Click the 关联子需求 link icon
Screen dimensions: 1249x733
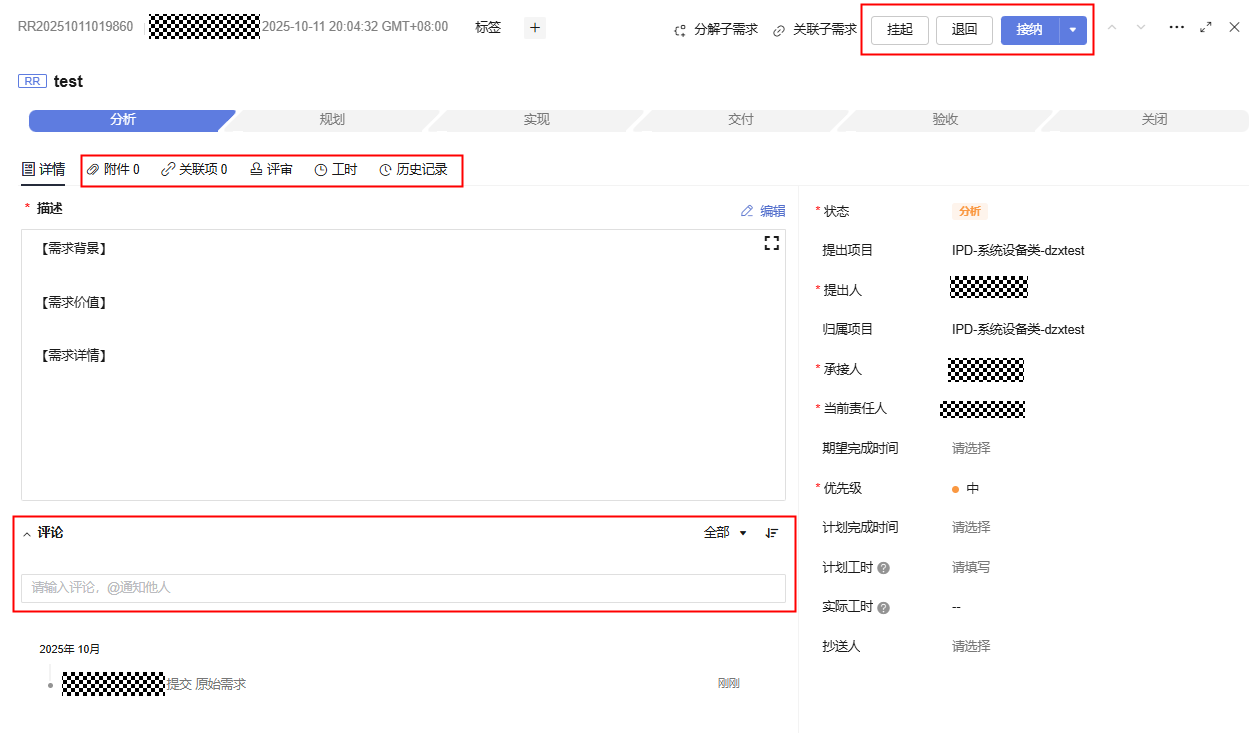pyautogui.click(x=779, y=30)
